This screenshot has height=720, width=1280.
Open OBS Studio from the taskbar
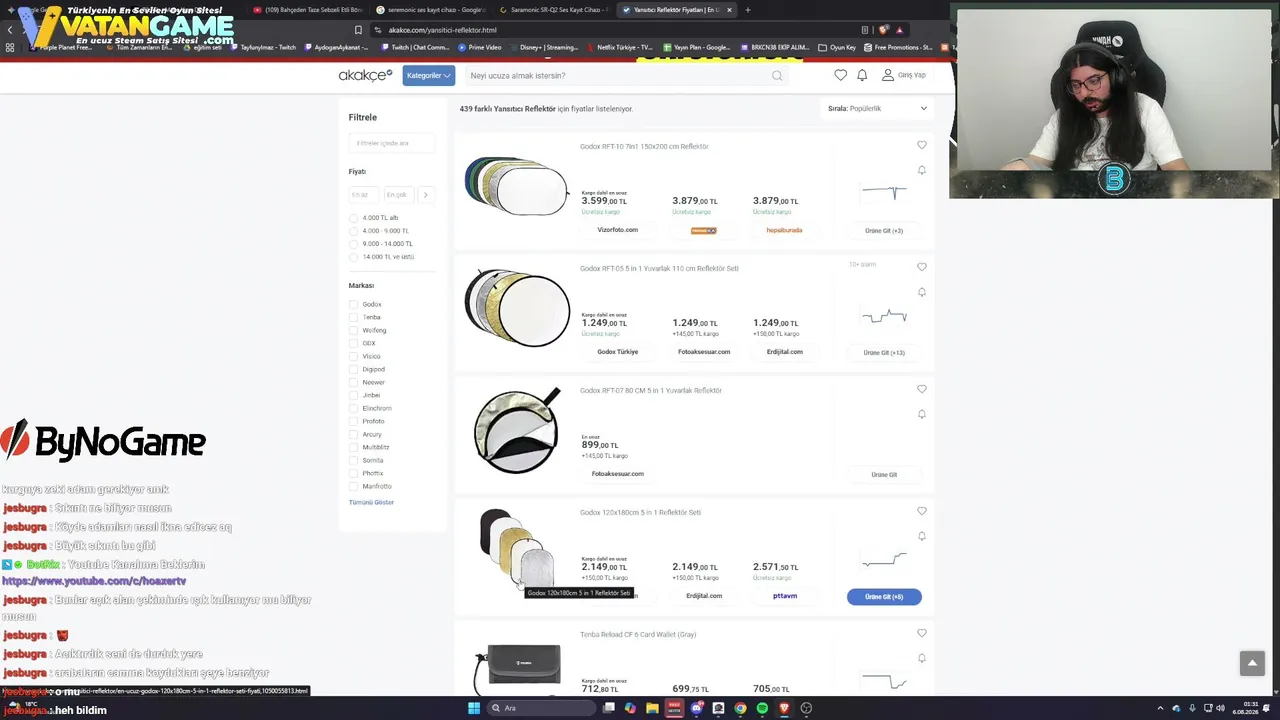pos(806,708)
